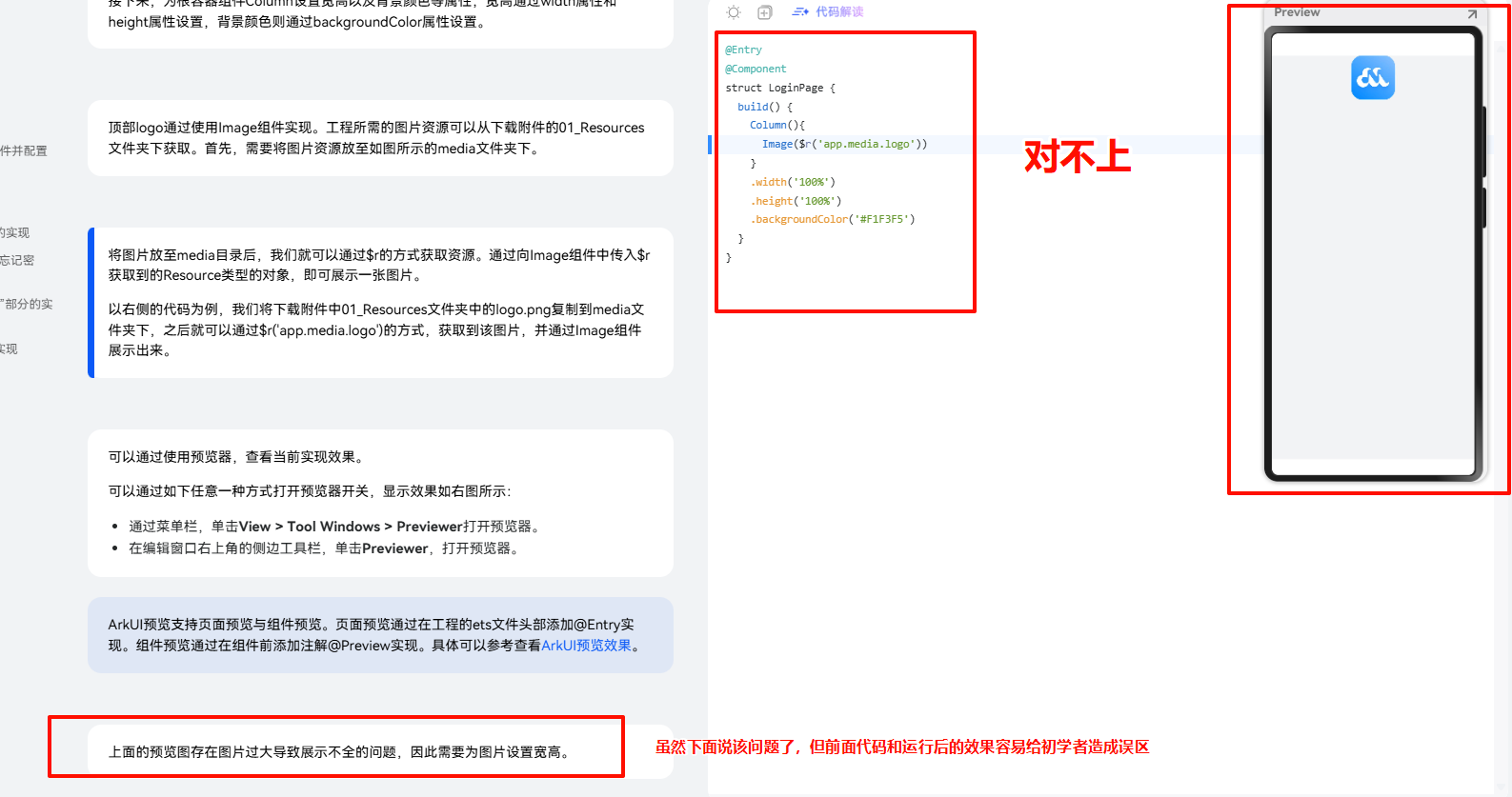Select the step card about media目录 resource
Viewport: 1512px width, 797px height.
[379, 303]
